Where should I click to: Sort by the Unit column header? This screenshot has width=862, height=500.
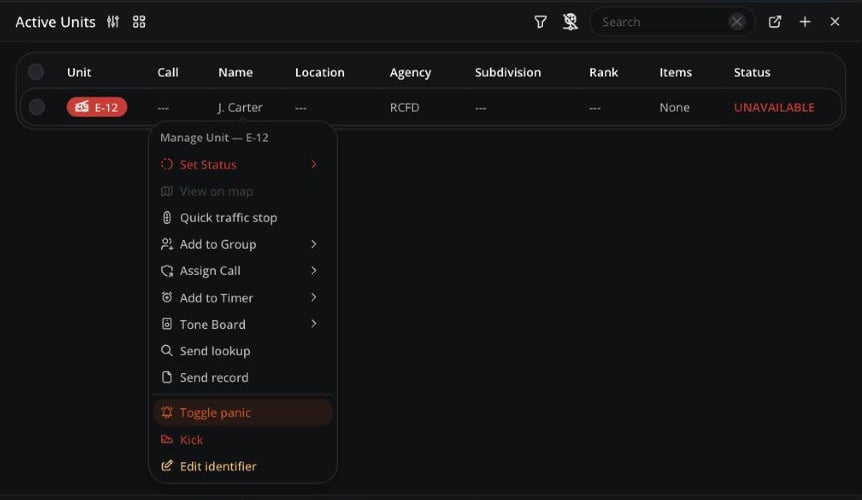click(79, 73)
